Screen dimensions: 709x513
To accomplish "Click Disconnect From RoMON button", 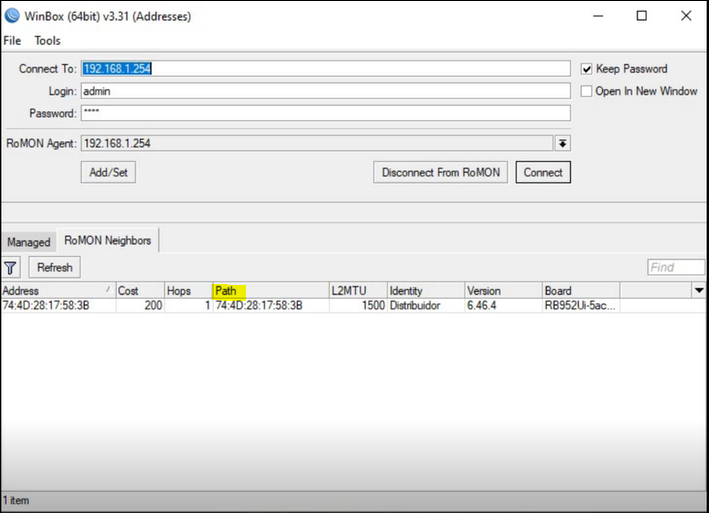I will click(x=440, y=172).
